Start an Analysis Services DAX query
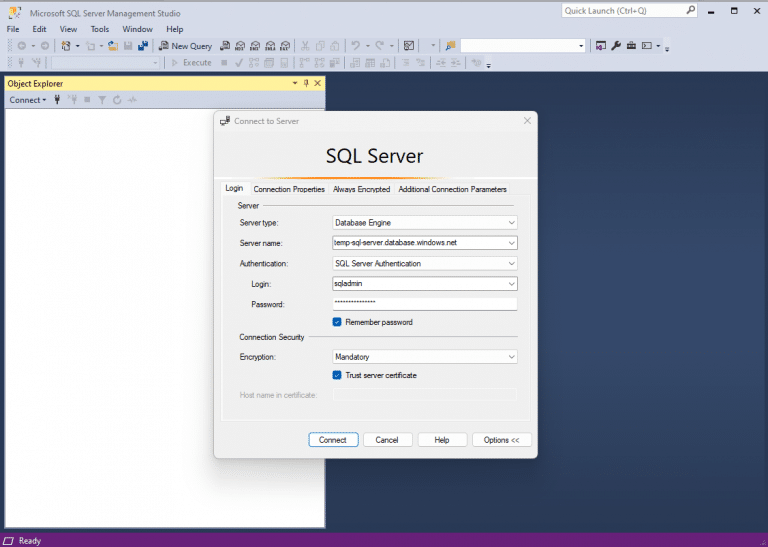Image resolution: width=768 pixels, height=547 pixels. click(285, 46)
